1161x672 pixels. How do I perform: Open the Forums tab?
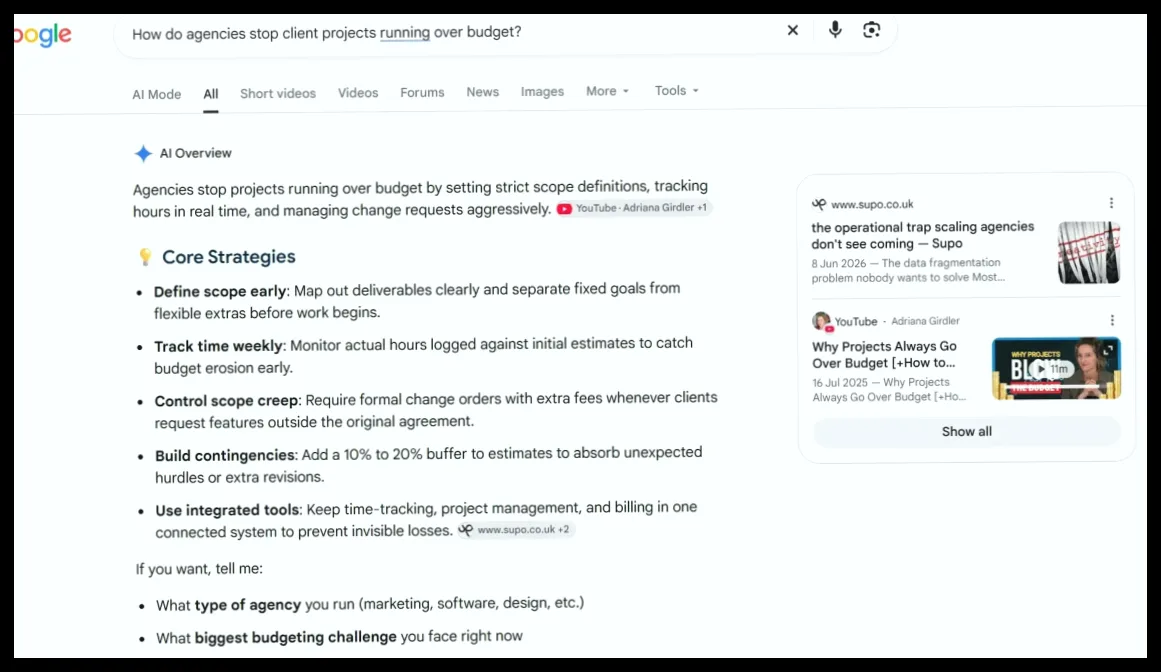click(x=422, y=93)
